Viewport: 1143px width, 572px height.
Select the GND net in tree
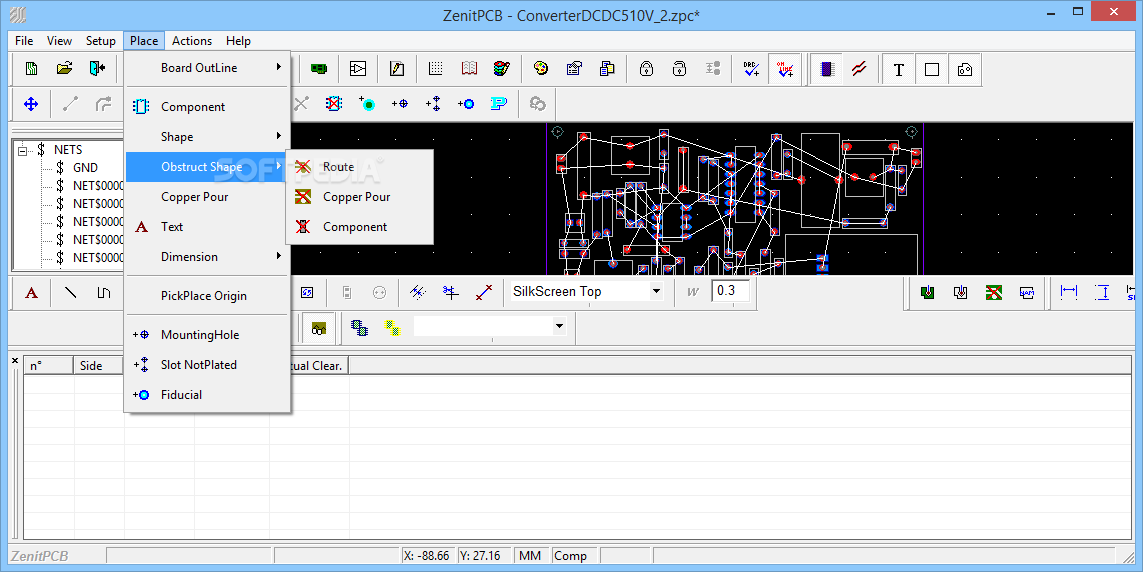pyautogui.click(x=85, y=168)
